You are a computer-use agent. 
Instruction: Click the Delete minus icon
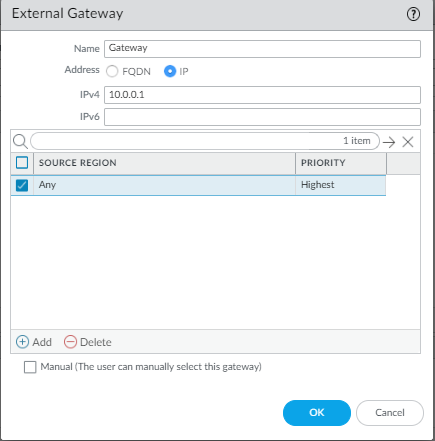click(x=70, y=342)
